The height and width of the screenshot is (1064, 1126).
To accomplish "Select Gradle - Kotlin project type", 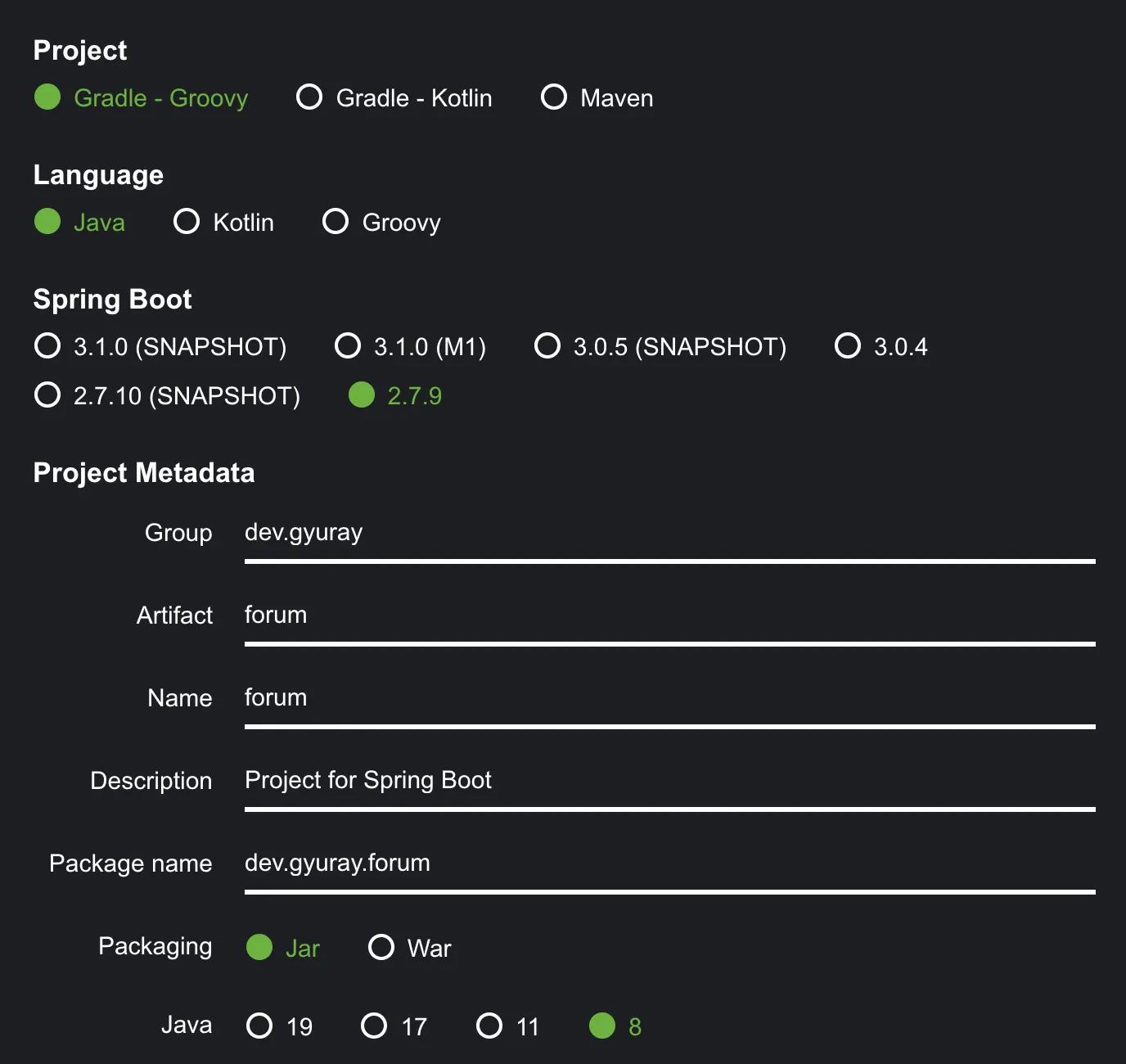I will tap(309, 97).
